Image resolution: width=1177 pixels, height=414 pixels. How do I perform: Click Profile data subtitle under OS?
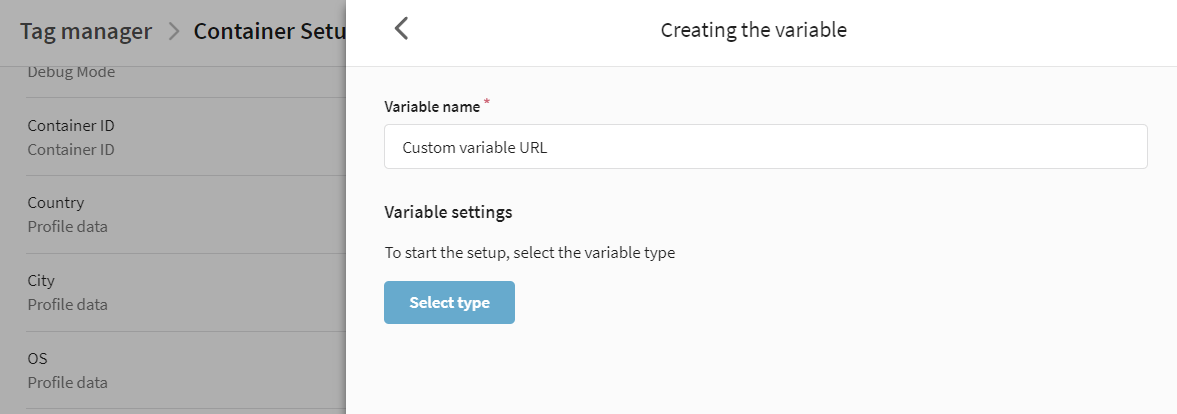(x=68, y=382)
